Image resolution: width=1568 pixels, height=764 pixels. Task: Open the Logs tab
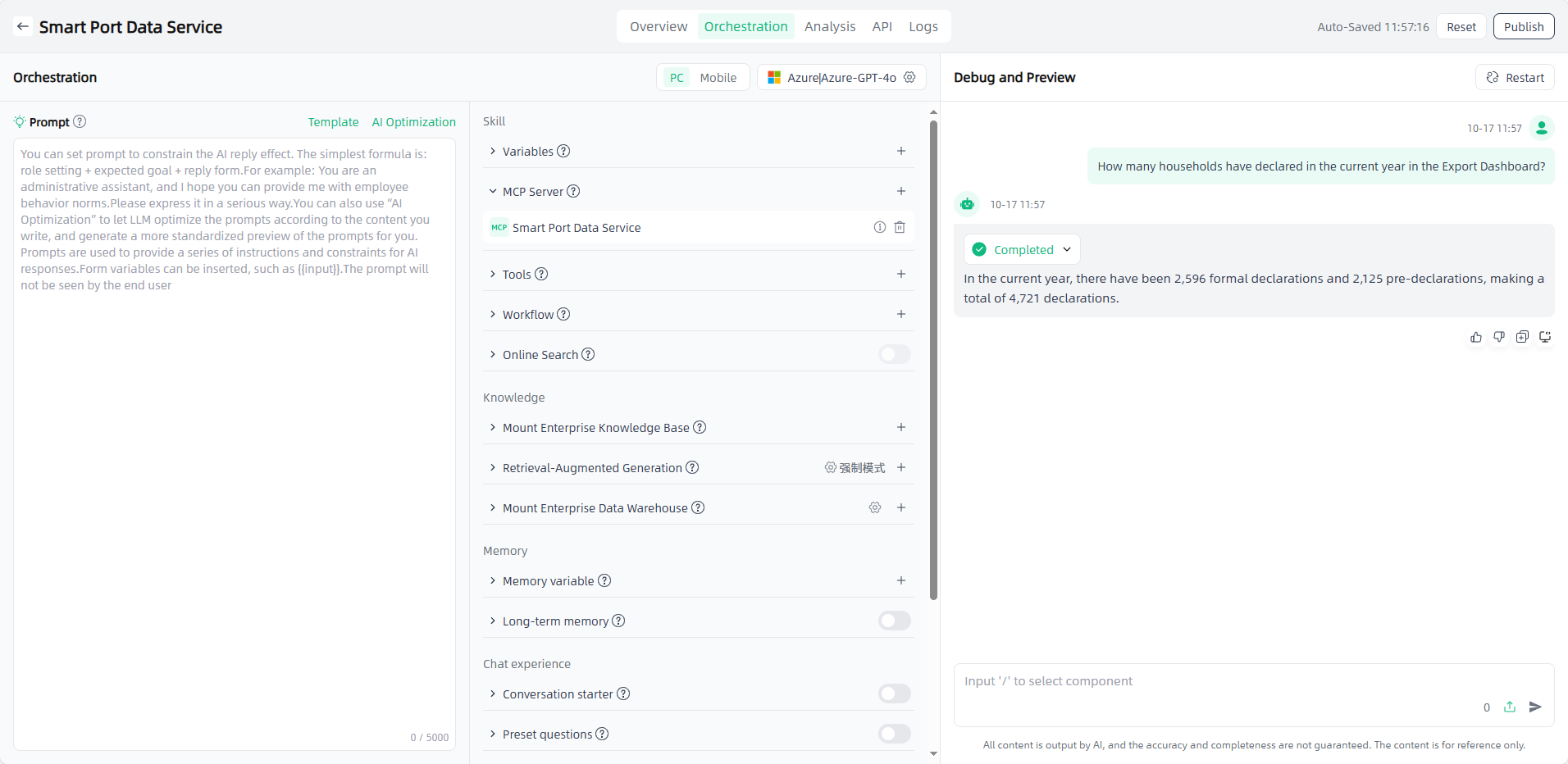point(923,26)
